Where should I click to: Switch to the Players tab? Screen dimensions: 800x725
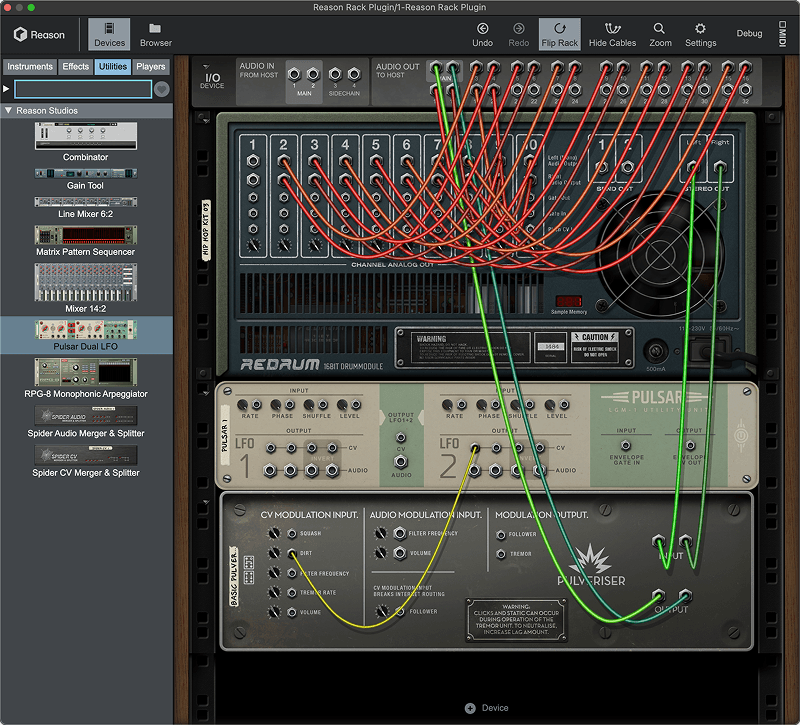tap(151, 66)
